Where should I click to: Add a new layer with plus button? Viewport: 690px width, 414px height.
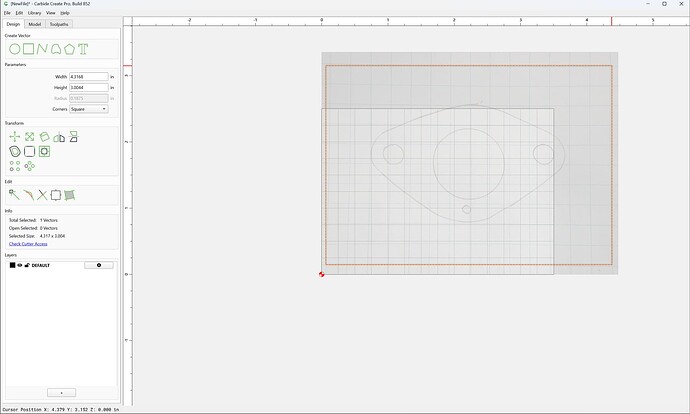point(61,392)
